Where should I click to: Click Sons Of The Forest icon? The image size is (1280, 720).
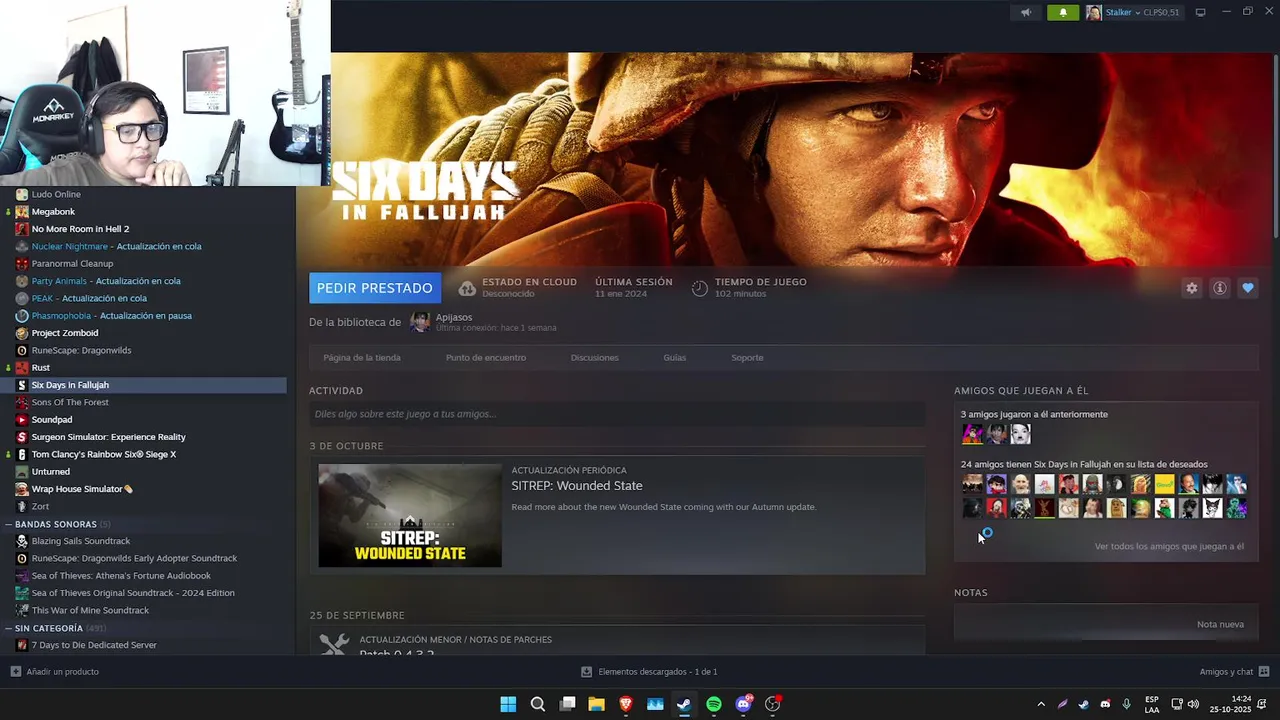pos(22,403)
